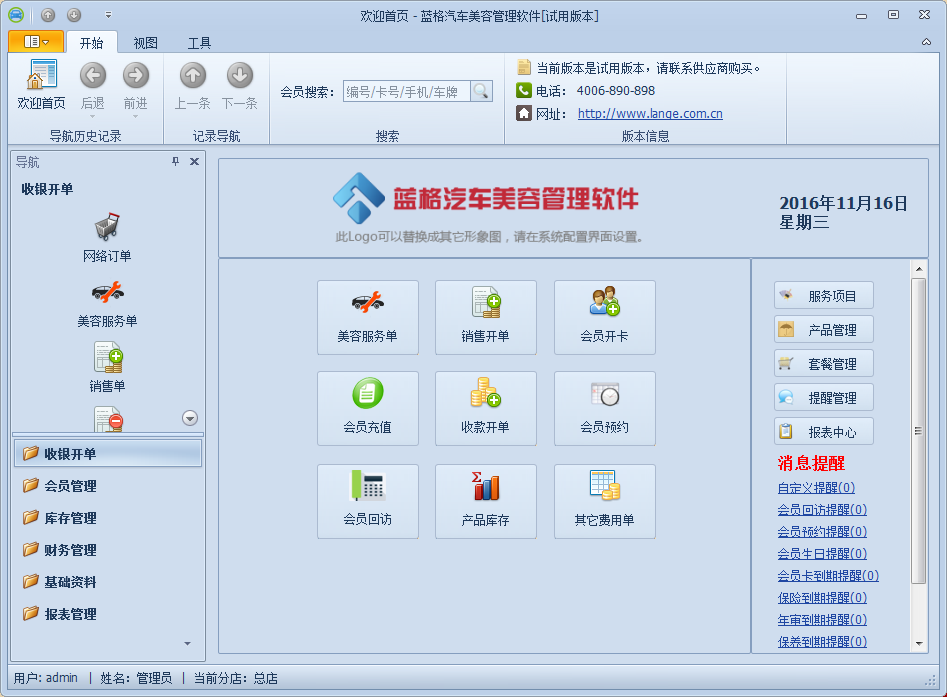
Task: Open navigation pane options arrow at bottom
Action: (x=187, y=644)
